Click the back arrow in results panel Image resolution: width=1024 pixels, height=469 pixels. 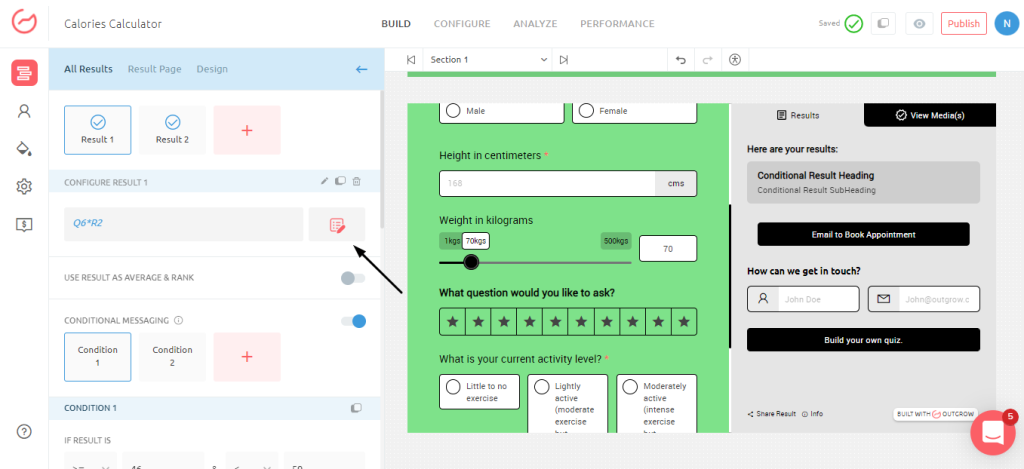pyautogui.click(x=362, y=69)
